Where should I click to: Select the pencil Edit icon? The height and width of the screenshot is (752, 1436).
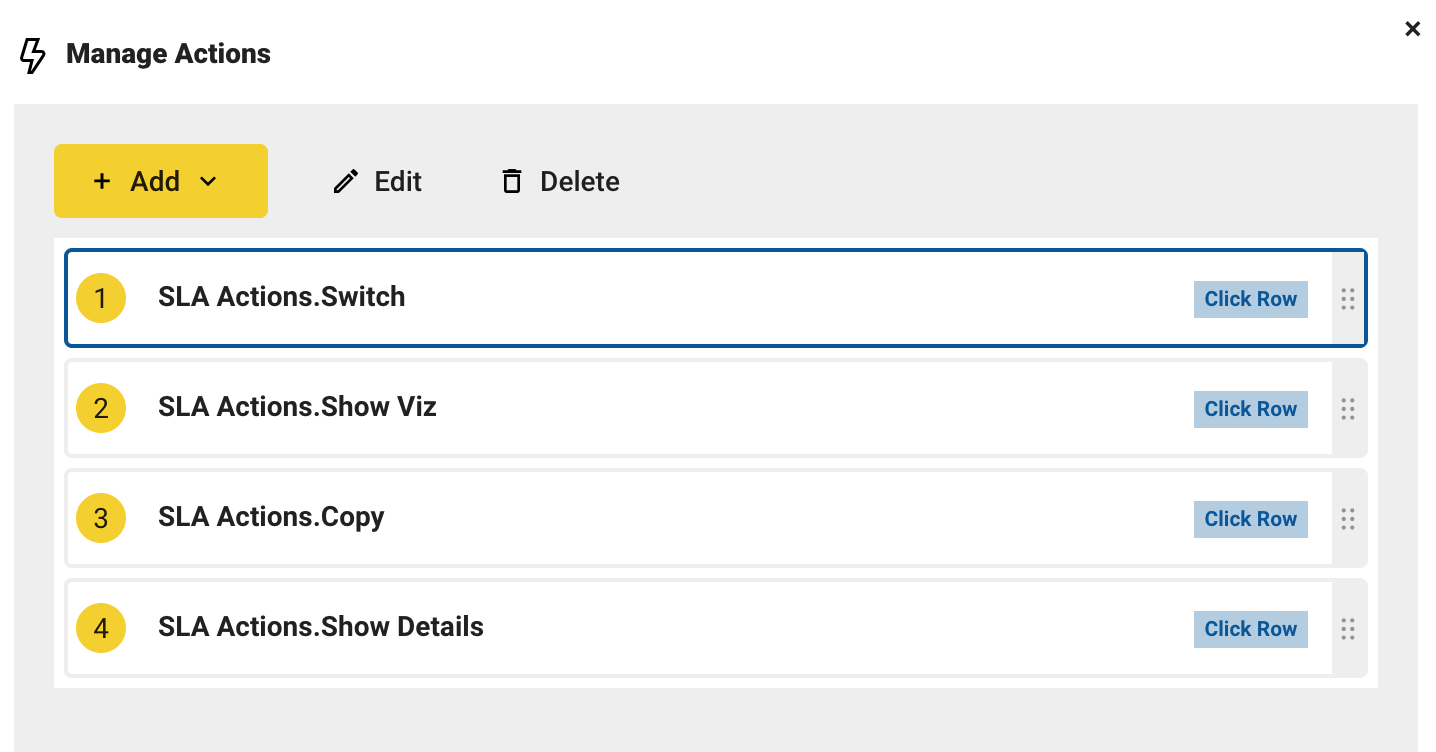(x=345, y=181)
